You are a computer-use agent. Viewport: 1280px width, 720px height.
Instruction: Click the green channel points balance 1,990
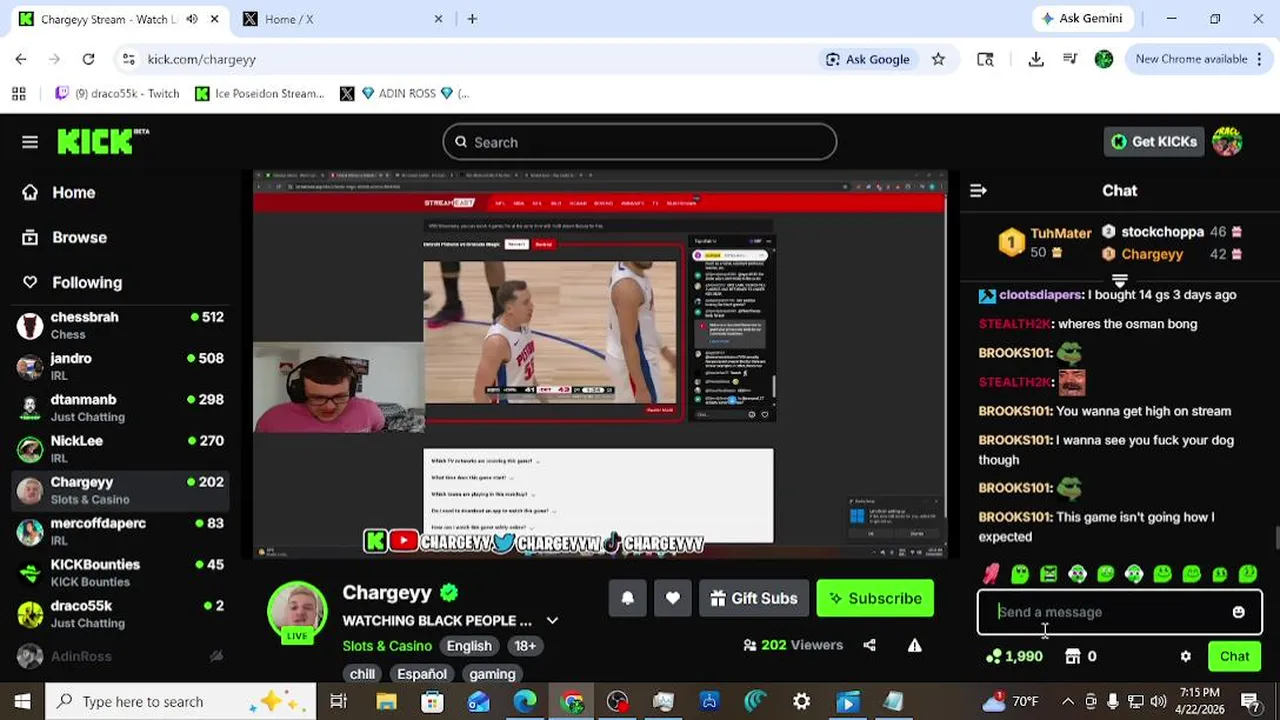click(1014, 657)
